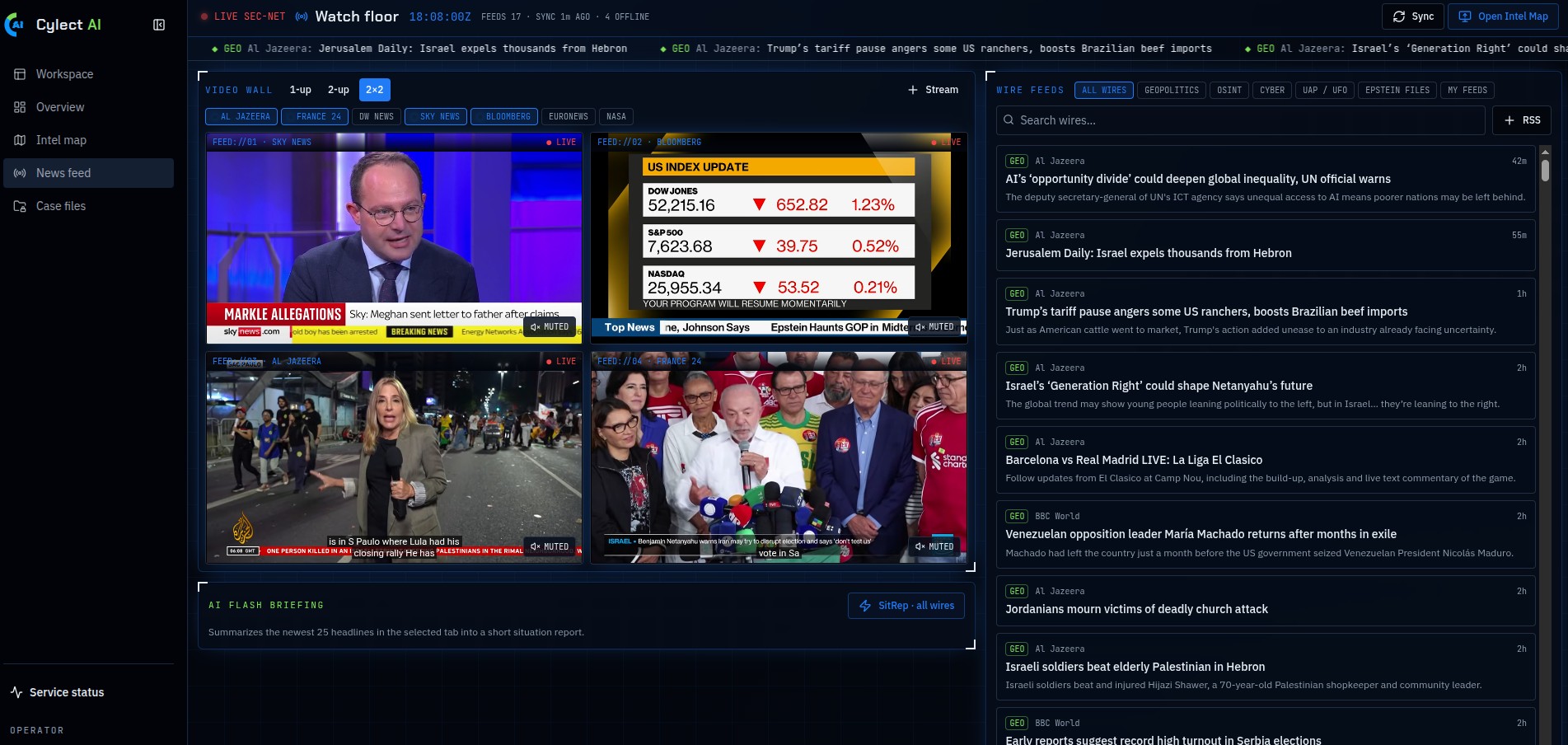The width and height of the screenshot is (1568, 745).
Task: Add an RSS feed
Action: click(1522, 120)
